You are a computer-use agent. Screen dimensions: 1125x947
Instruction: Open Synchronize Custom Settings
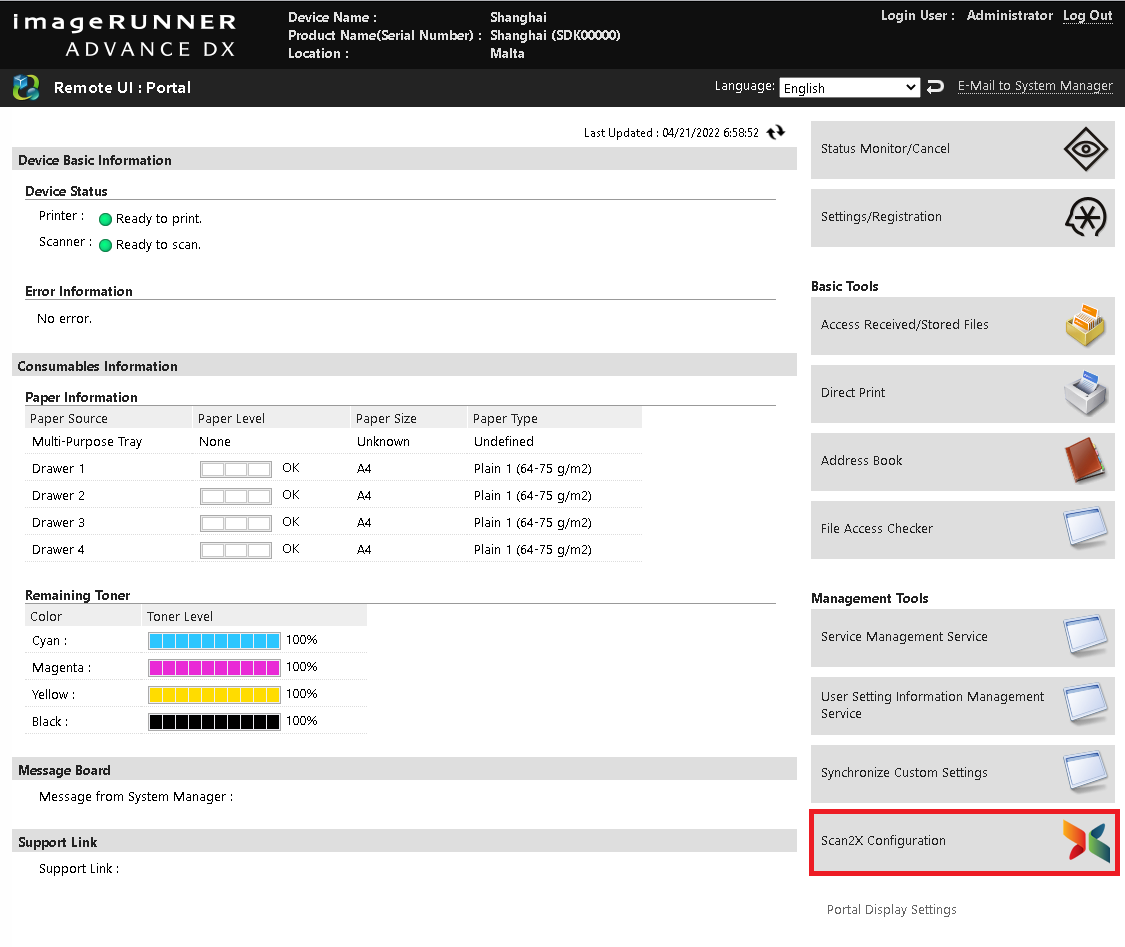[x=904, y=773]
